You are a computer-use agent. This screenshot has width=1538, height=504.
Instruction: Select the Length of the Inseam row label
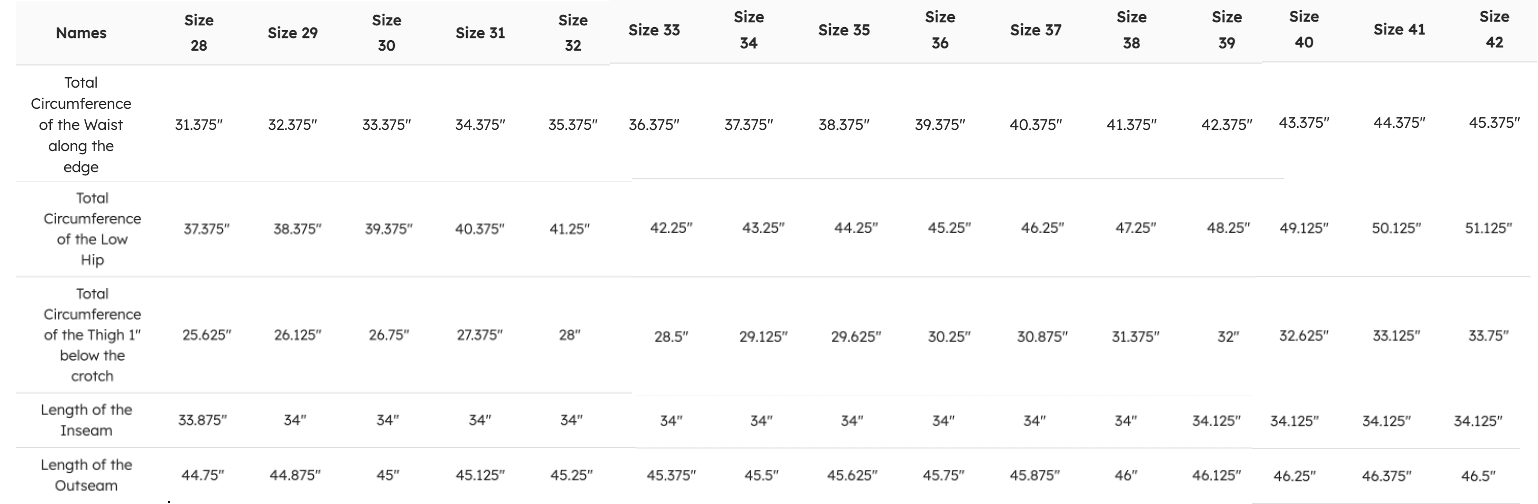point(86,420)
